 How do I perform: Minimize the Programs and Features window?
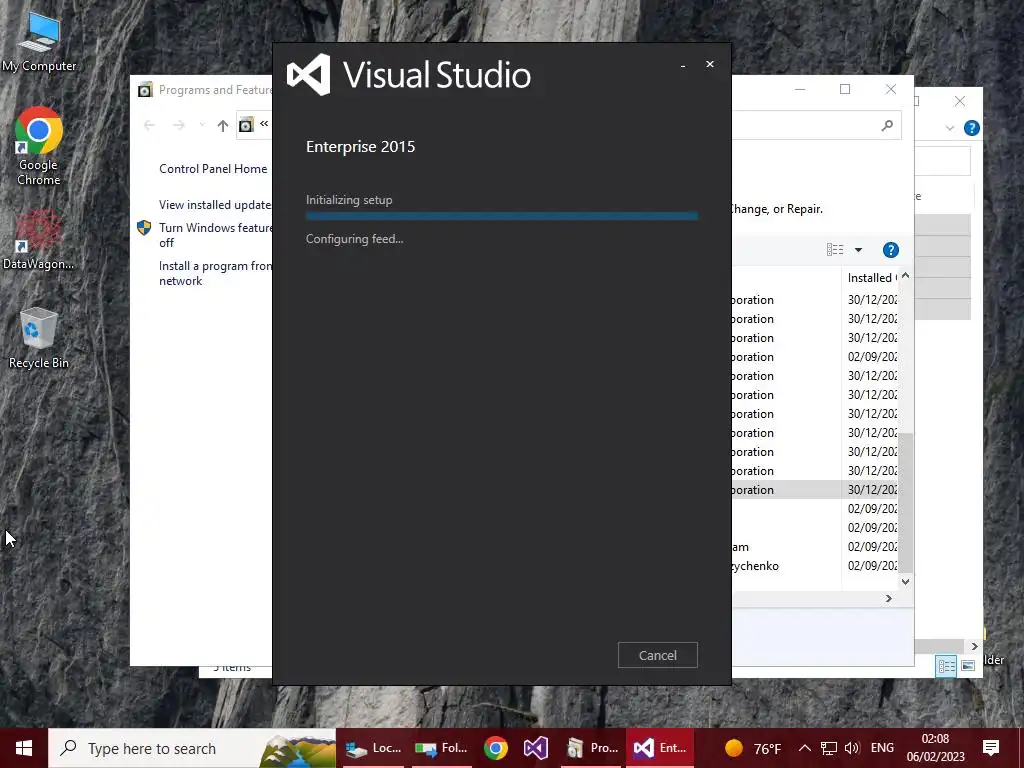pyautogui.click(x=800, y=89)
